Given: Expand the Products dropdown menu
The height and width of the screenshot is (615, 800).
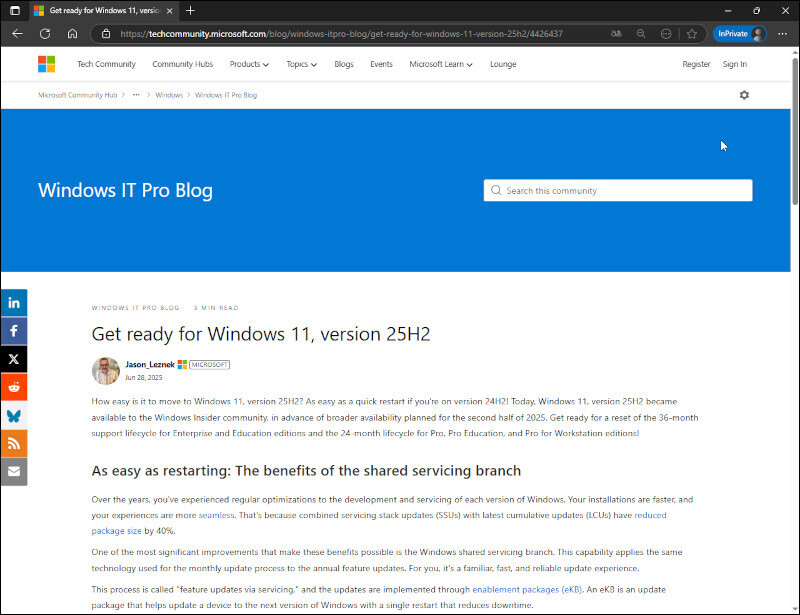Looking at the screenshot, I should tap(249, 64).
